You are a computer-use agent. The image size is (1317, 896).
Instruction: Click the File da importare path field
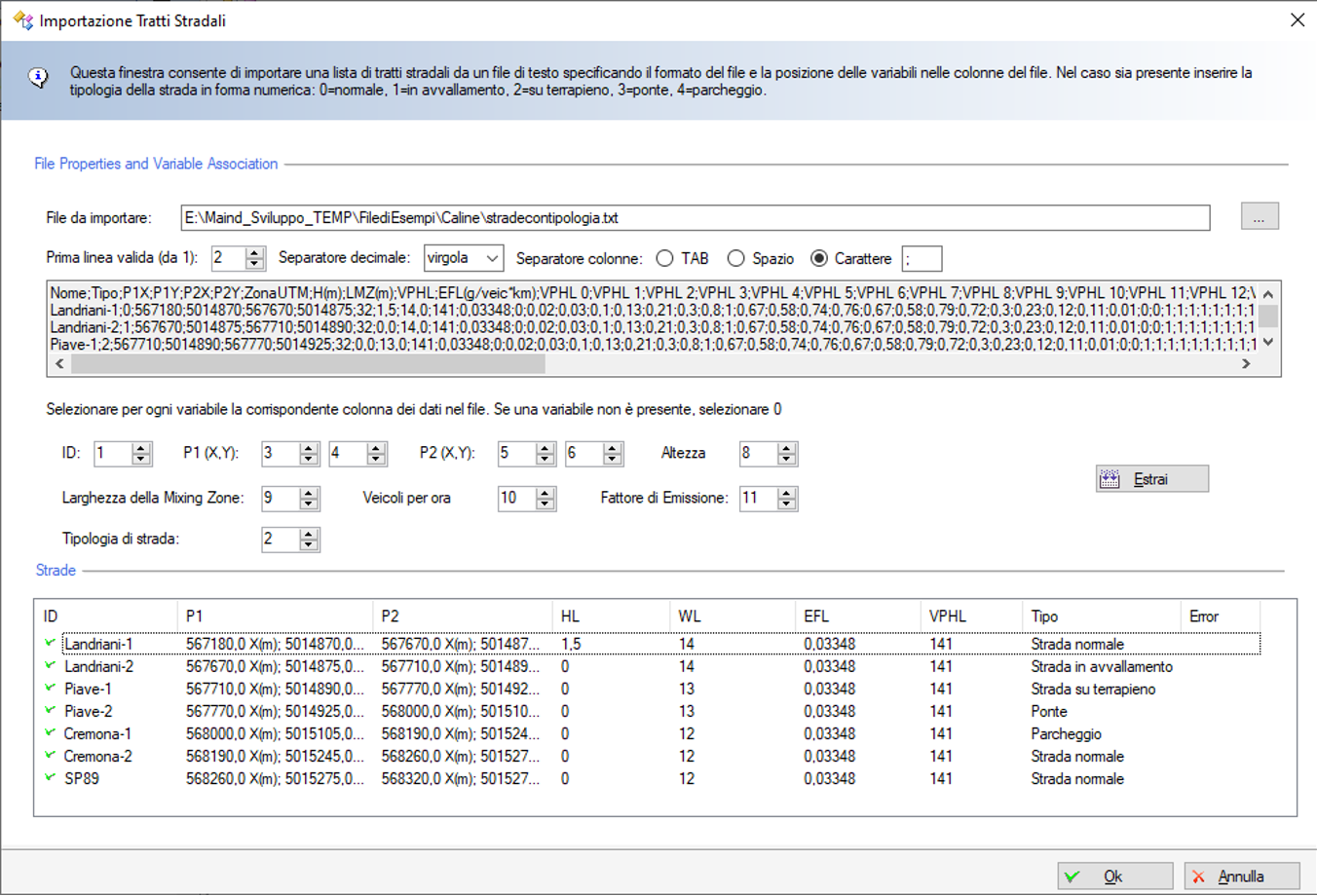(696, 218)
